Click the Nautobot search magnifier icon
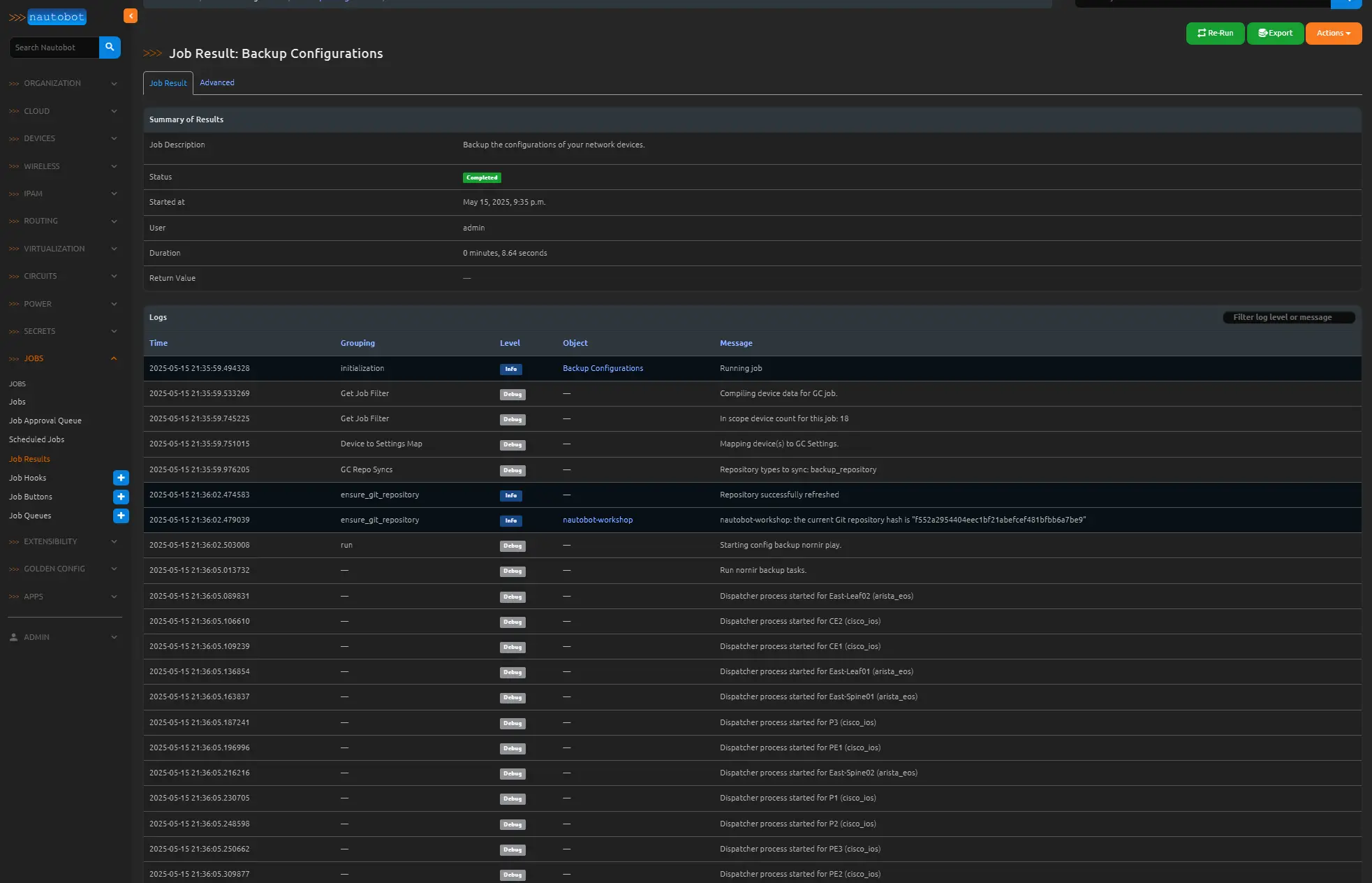The width and height of the screenshot is (1372, 883). coord(110,48)
